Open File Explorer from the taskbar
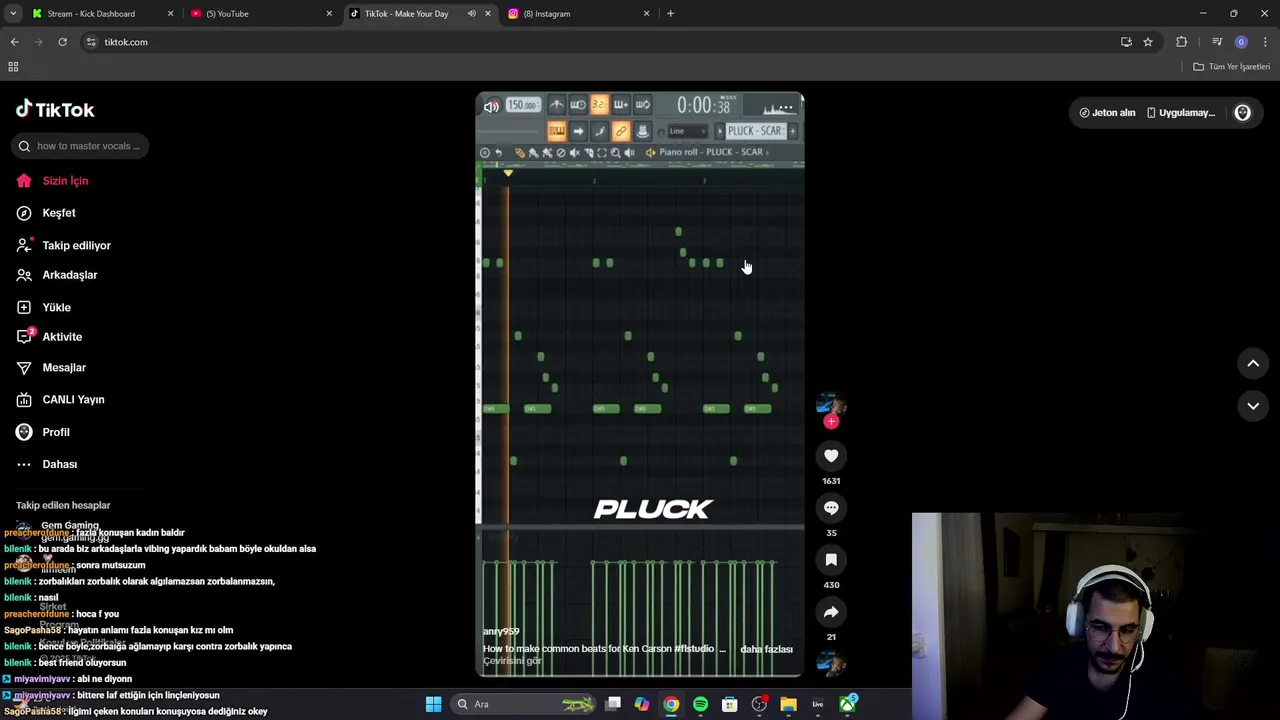The height and width of the screenshot is (720, 1280). pyautogui.click(x=788, y=704)
